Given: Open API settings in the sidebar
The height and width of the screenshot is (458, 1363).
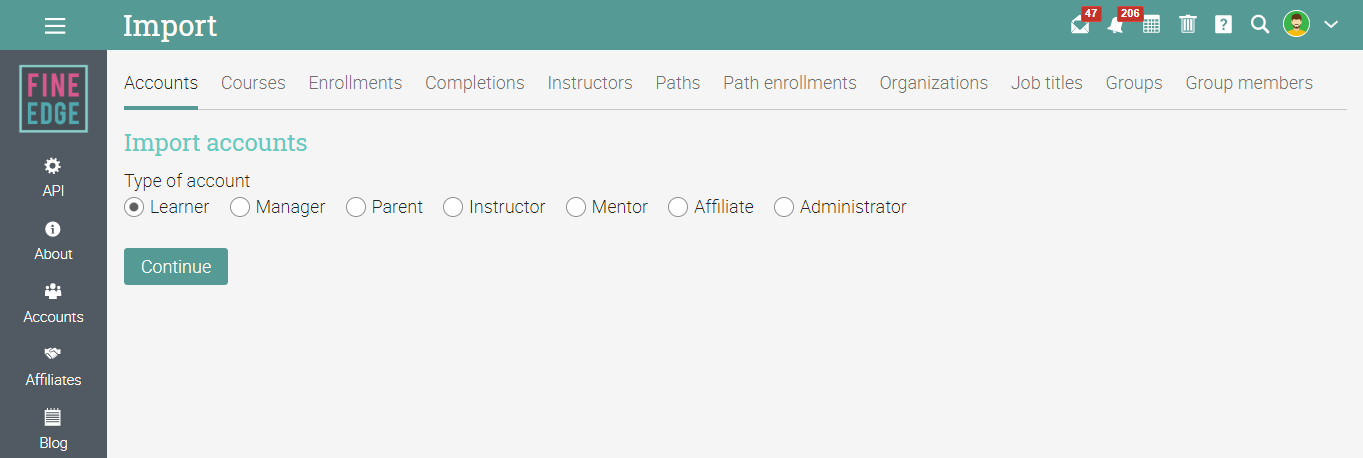Looking at the screenshot, I should coord(53,176).
